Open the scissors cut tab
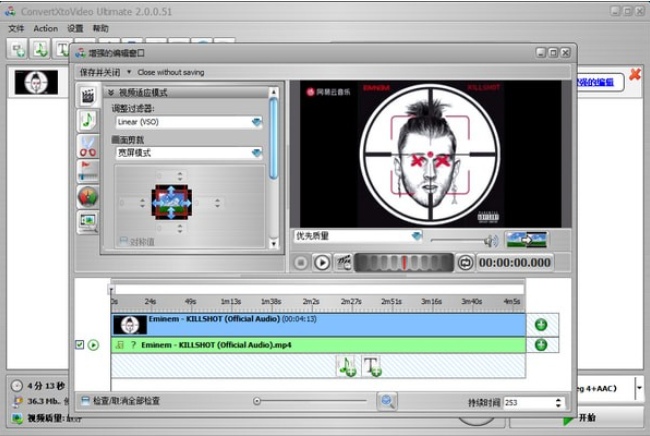Image resolution: width=650 pixels, height=436 pixels. coord(88,146)
